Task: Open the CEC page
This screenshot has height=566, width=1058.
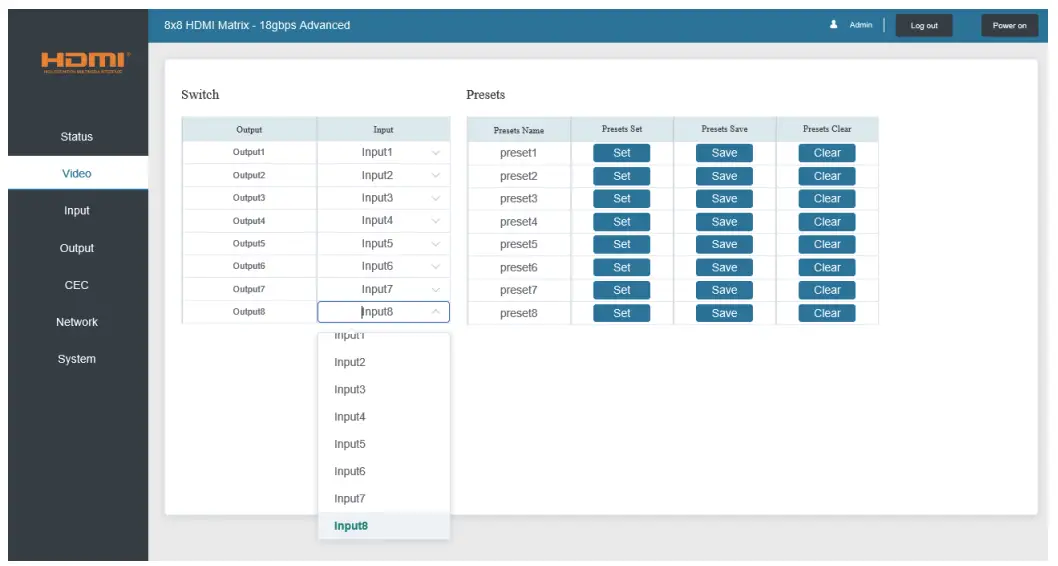Action: coord(77,285)
